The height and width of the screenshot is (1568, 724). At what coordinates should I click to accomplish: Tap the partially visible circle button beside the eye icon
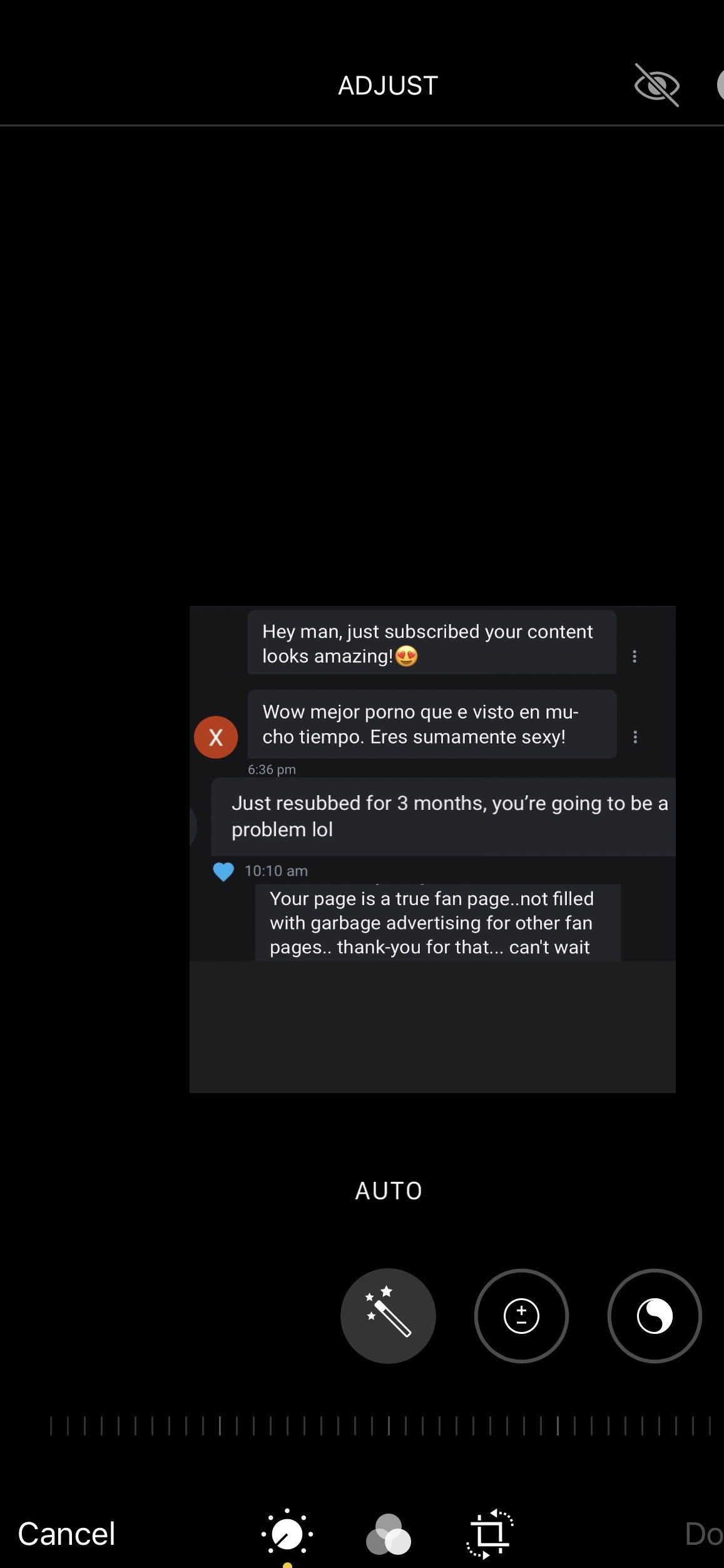(x=720, y=85)
